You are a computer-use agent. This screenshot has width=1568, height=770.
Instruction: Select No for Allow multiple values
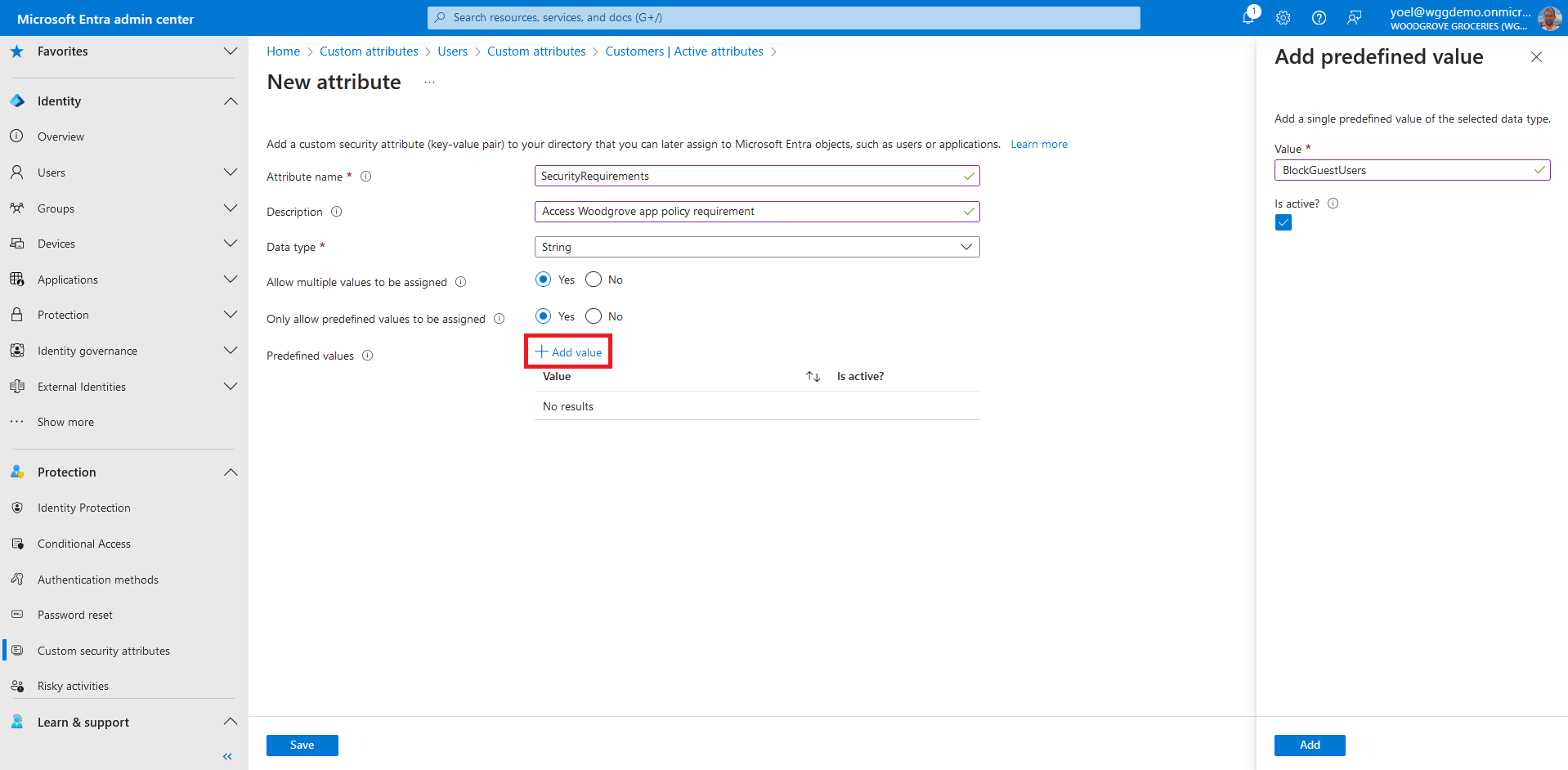coord(594,280)
